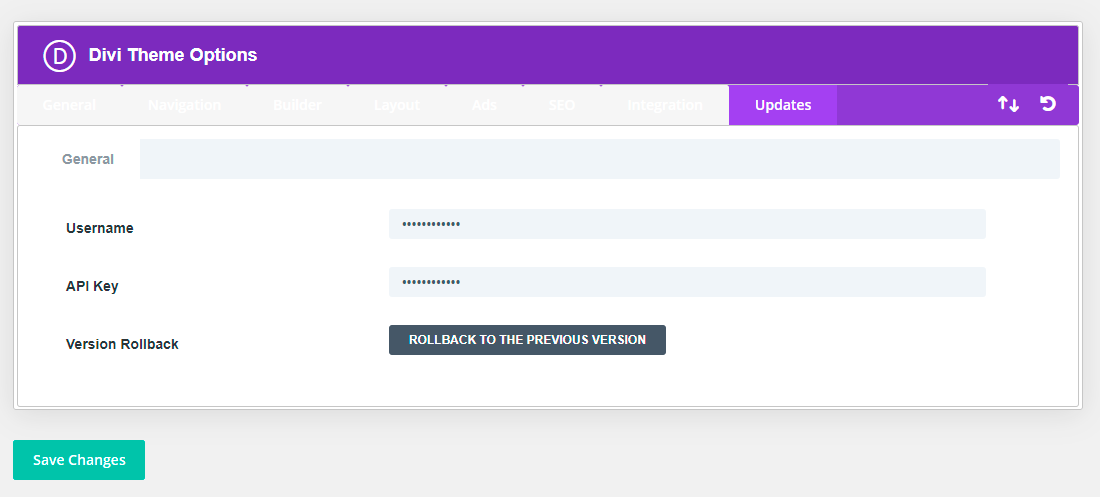The height and width of the screenshot is (497, 1100).
Task: Focus the API Key input field
Action: click(687, 281)
